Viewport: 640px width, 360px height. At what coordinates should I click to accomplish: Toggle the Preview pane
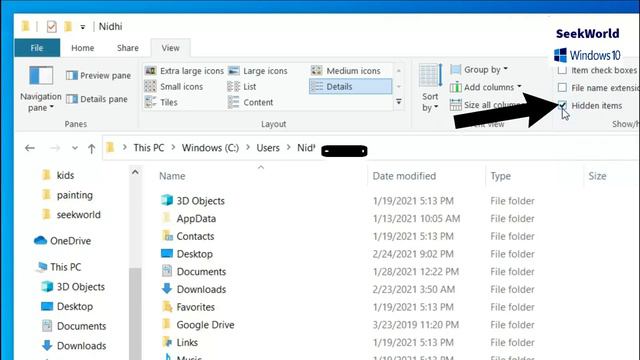(98, 76)
